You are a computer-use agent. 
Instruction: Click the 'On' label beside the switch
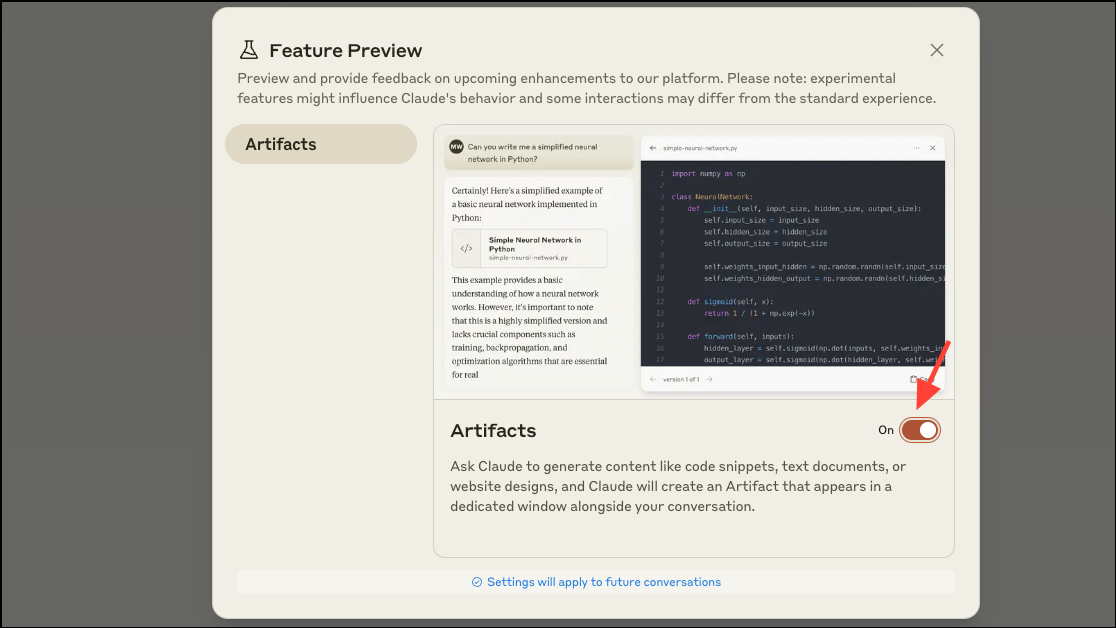click(x=885, y=430)
